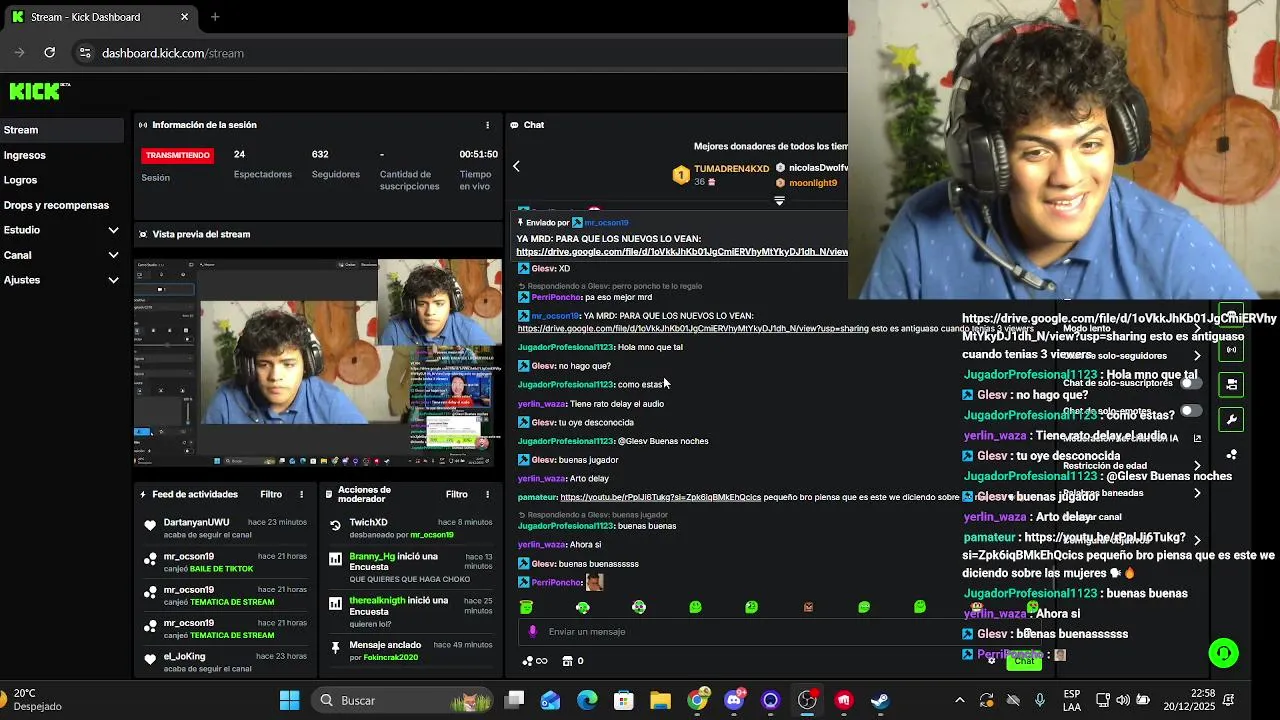Screen dimensions: 1280x720
Task: Open the green support headset button
Action: [1223, 653]
